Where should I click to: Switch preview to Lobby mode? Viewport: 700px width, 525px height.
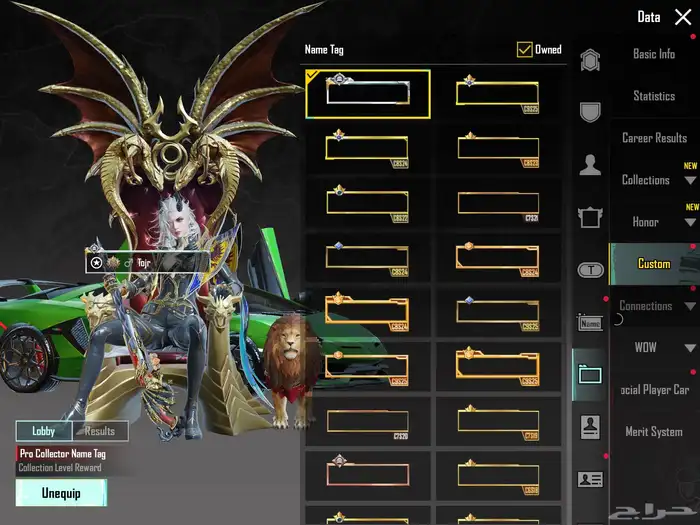point(43,431)
